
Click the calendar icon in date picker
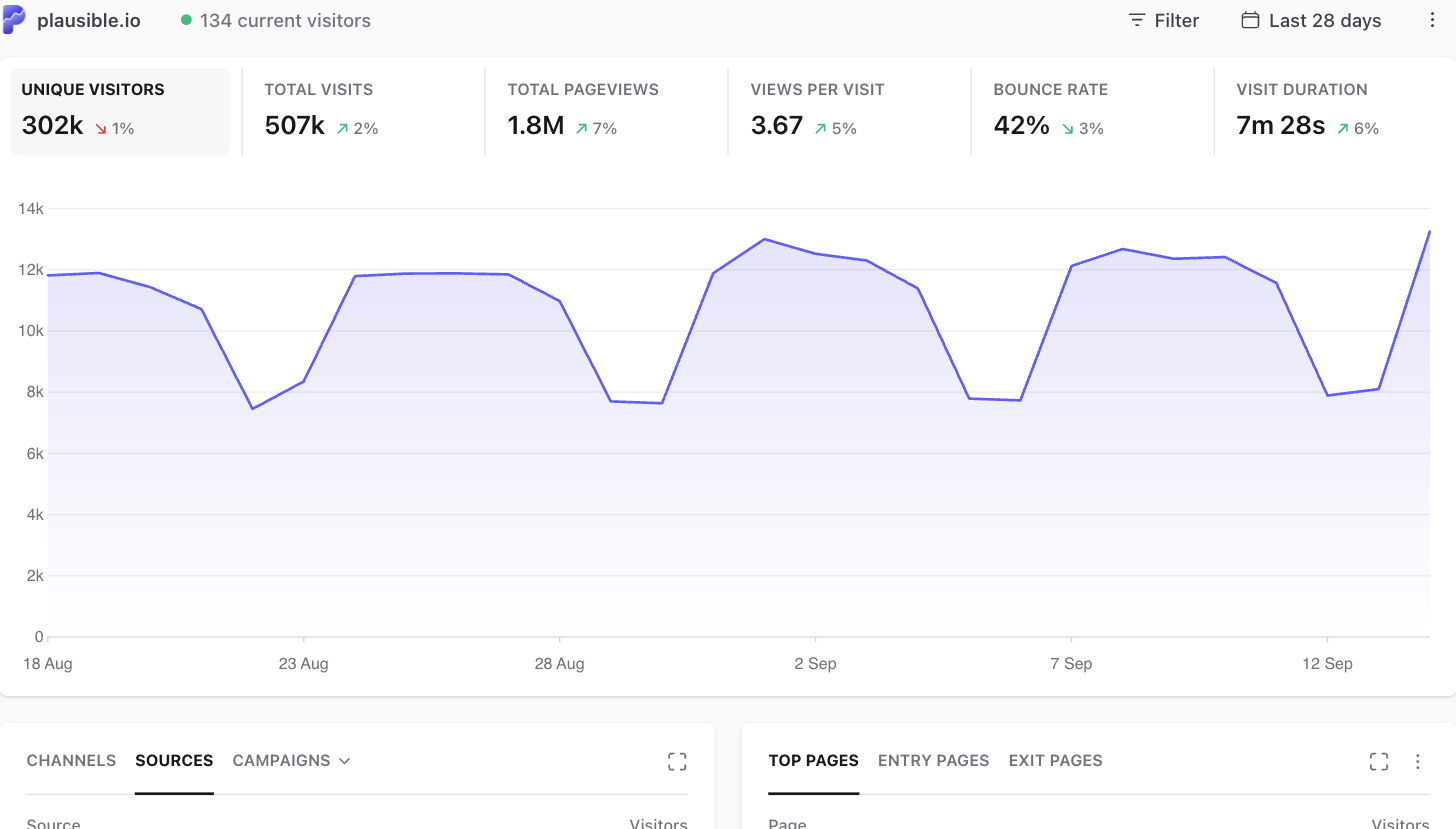coord(1250,20)
